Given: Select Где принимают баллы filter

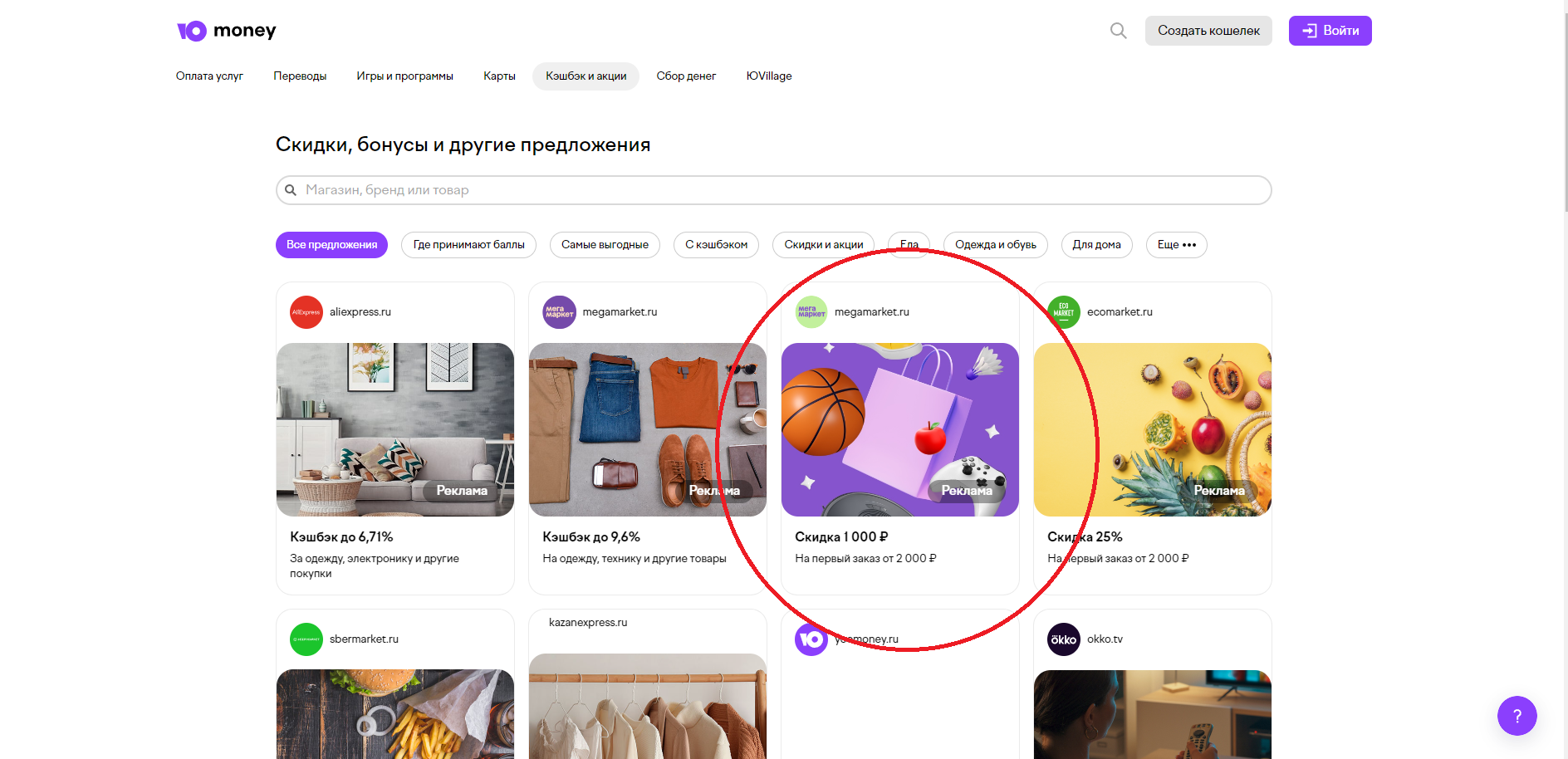Looking at the screenshot, I should [x=468, y=245].
